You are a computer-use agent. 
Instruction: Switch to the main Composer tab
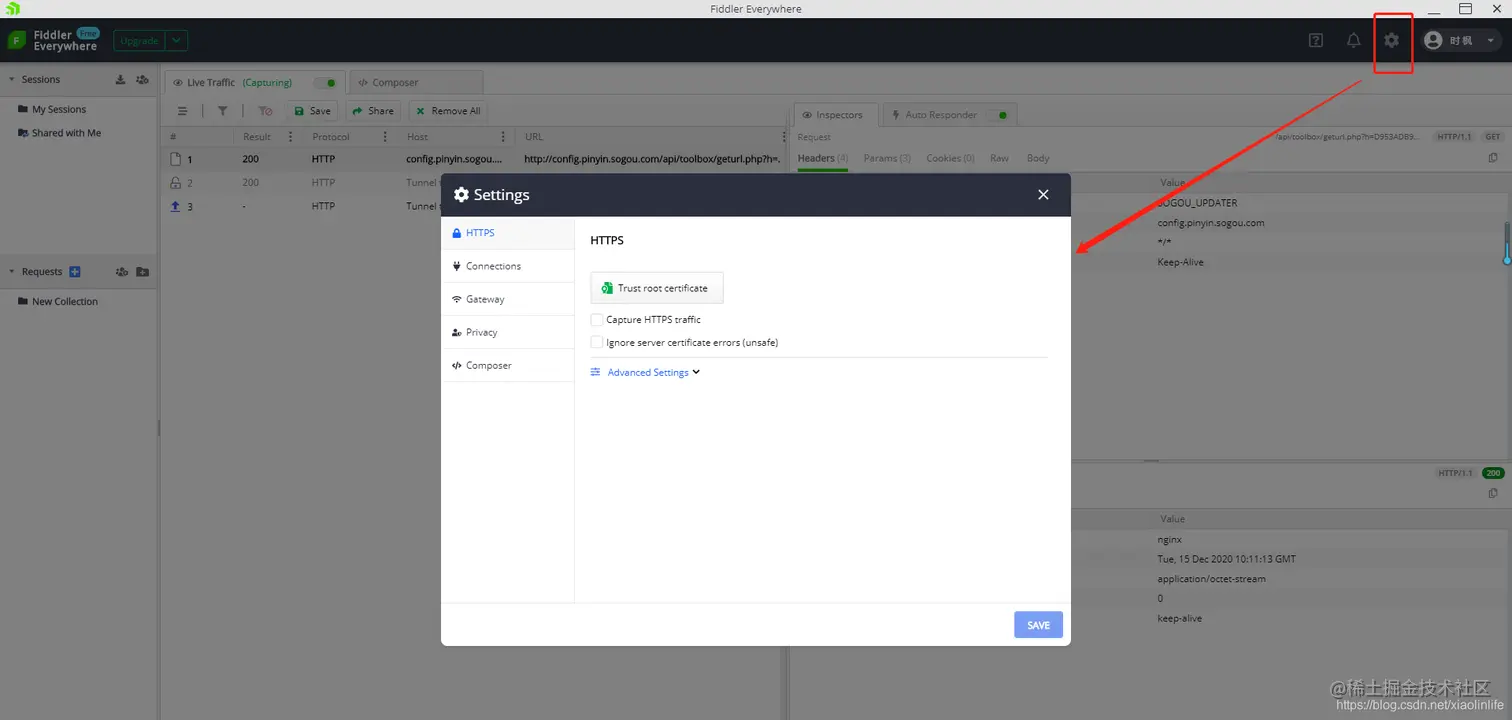click(x=415, y=83)
